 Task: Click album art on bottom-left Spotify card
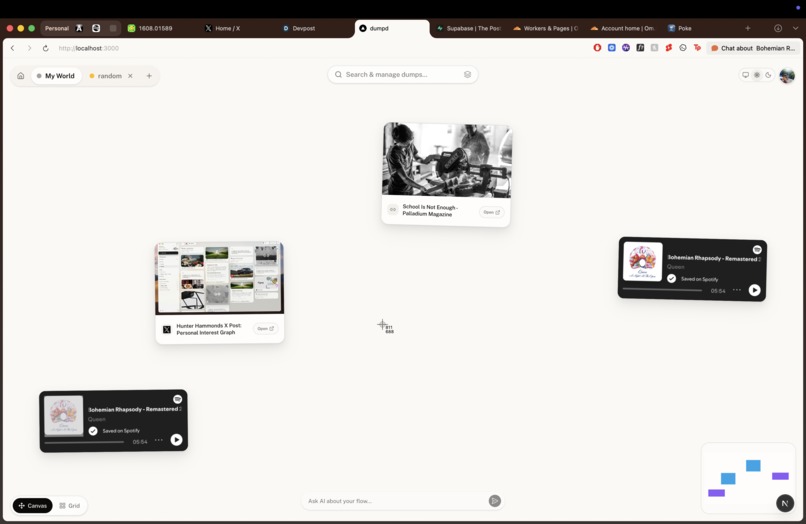(64, 415)
